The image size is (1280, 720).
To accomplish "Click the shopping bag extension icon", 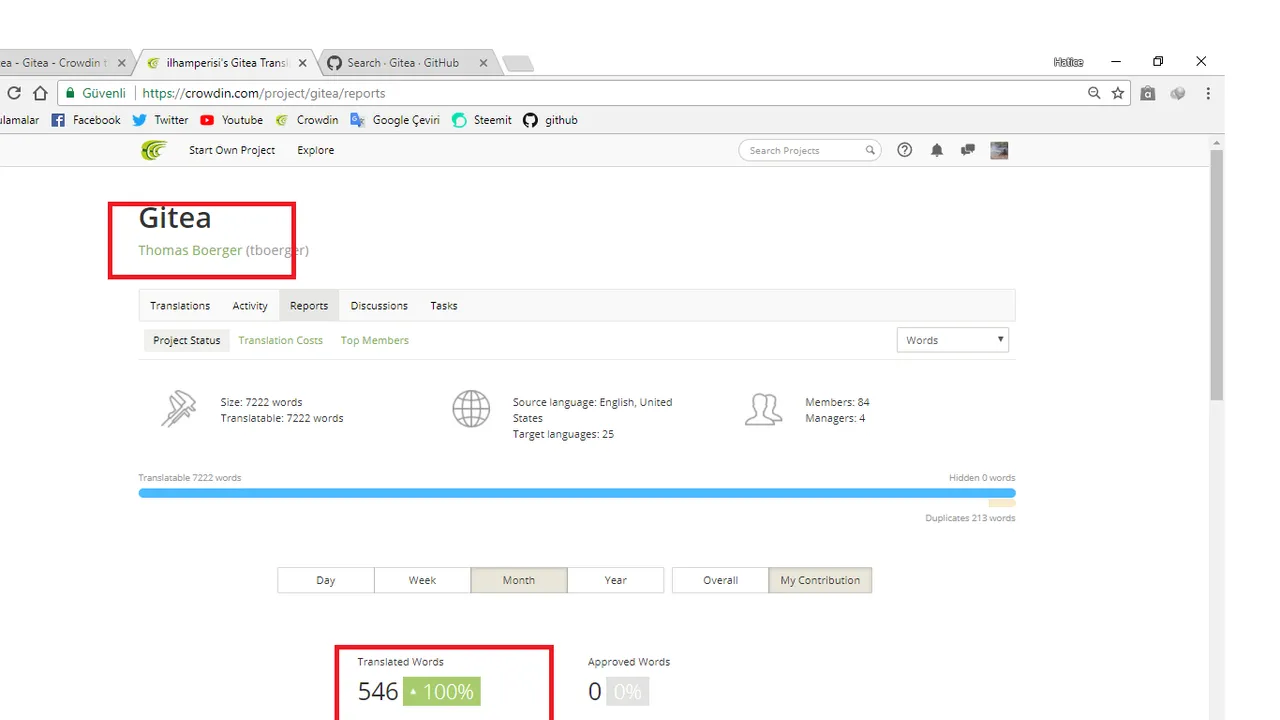I will click(1148, 93).
